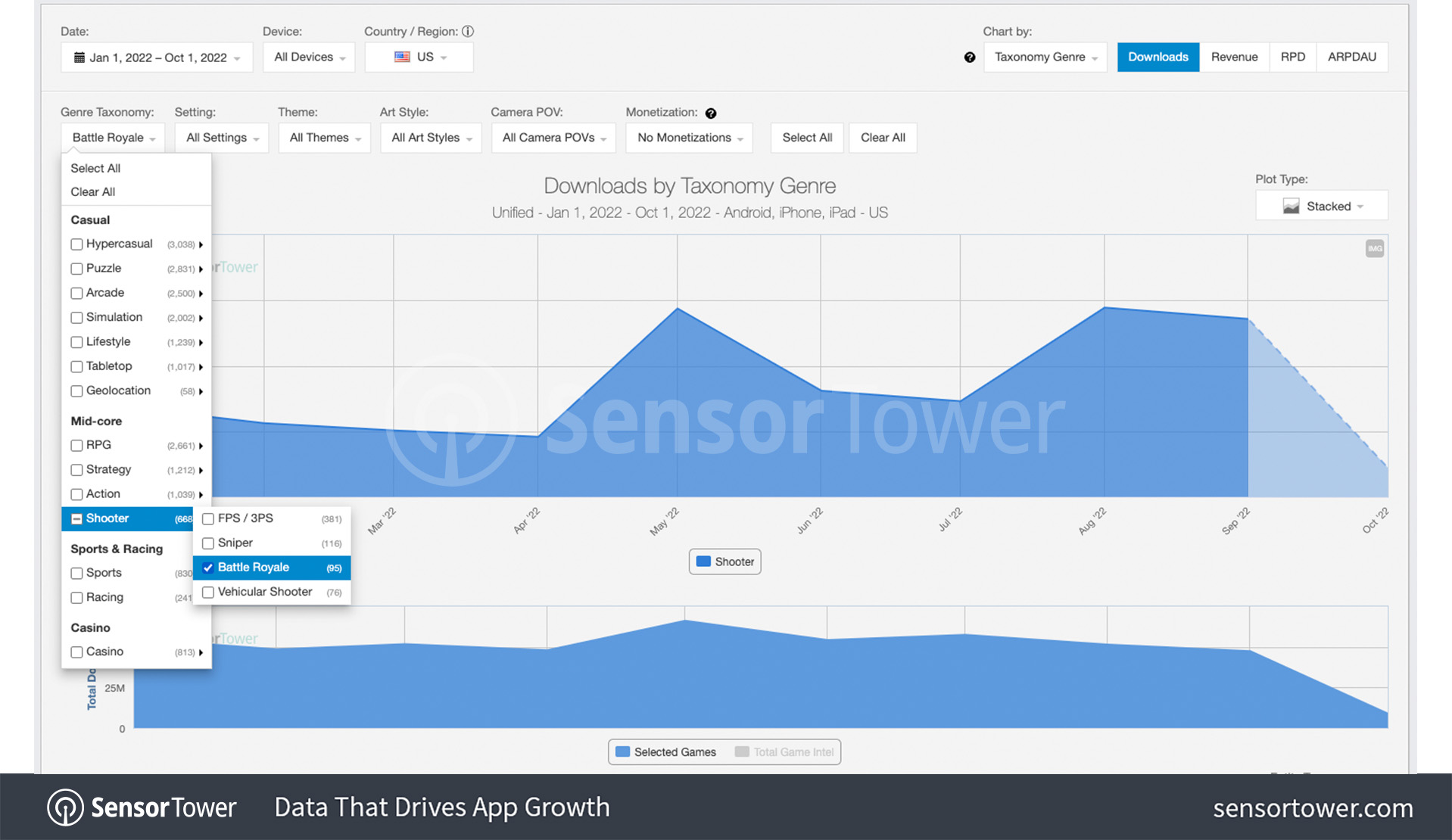Check the Sniper checkbox
Image resolution: width=1452 pixels, height=840 pixels.
point(208,543)
